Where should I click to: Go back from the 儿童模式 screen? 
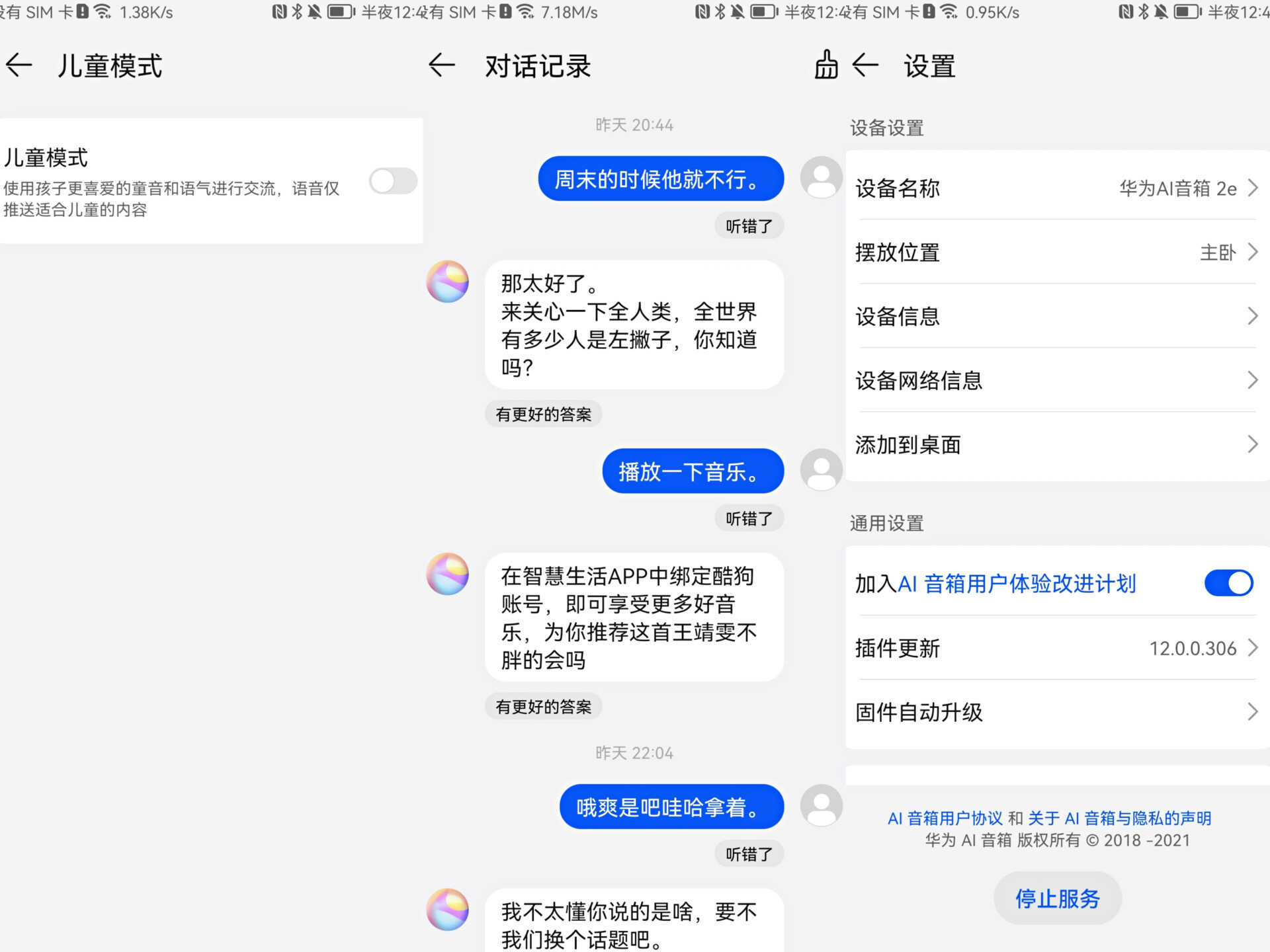[x=19, y=65]
